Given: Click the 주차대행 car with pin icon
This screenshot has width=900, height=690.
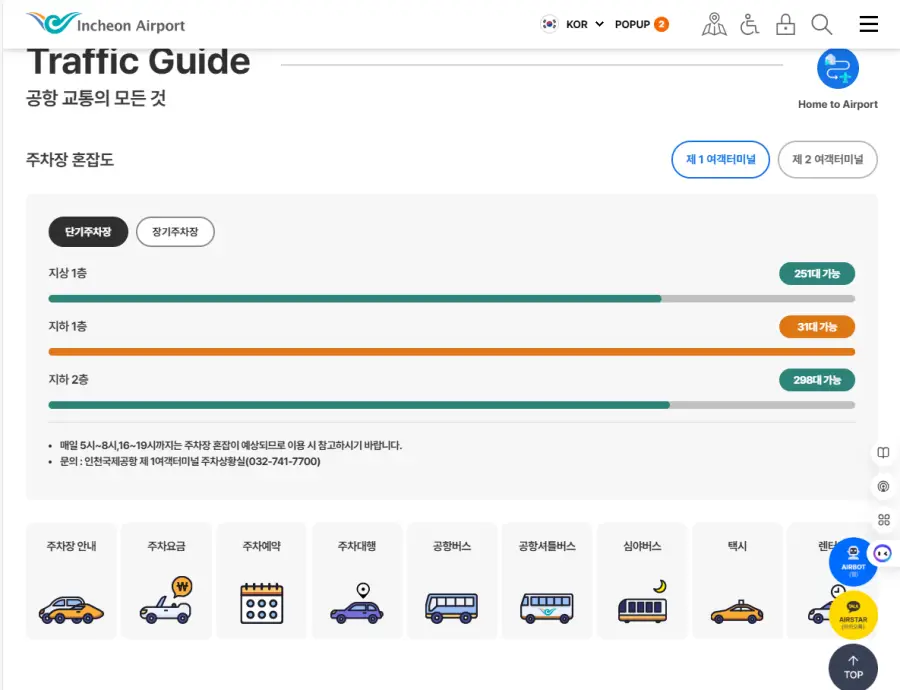Looking at the screenshot, I should 357,603.
